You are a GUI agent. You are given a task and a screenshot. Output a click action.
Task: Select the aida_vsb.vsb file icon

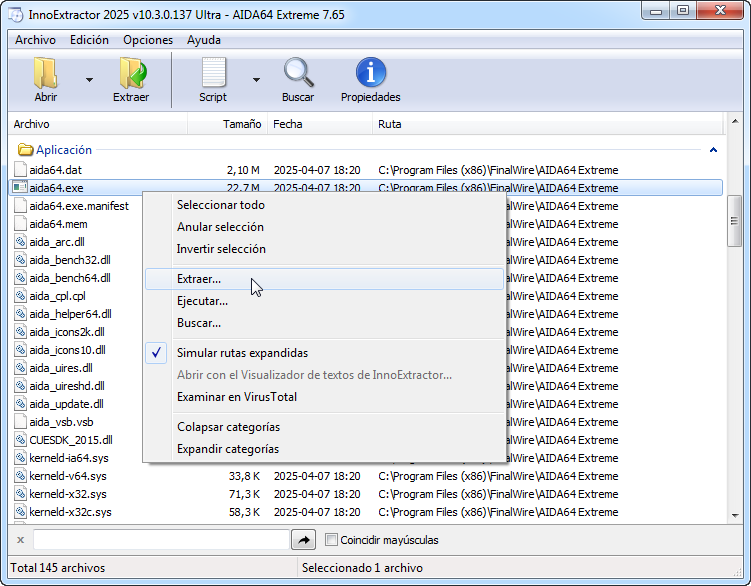pos(20,422)
